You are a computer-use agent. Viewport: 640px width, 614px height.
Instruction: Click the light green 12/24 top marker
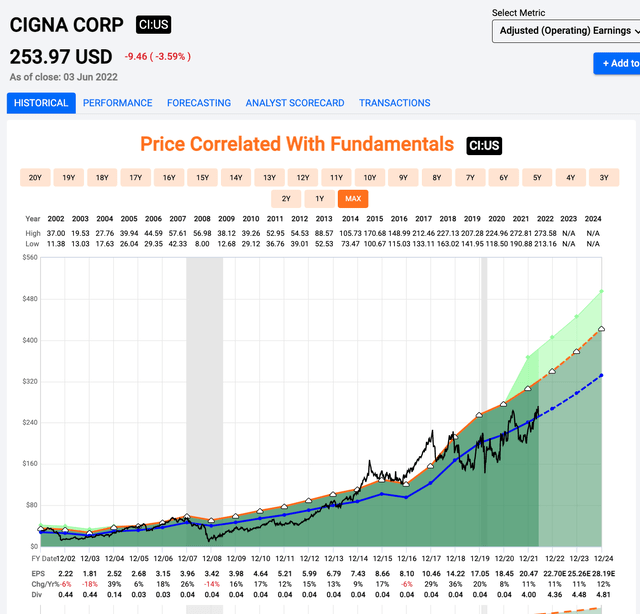601,291
